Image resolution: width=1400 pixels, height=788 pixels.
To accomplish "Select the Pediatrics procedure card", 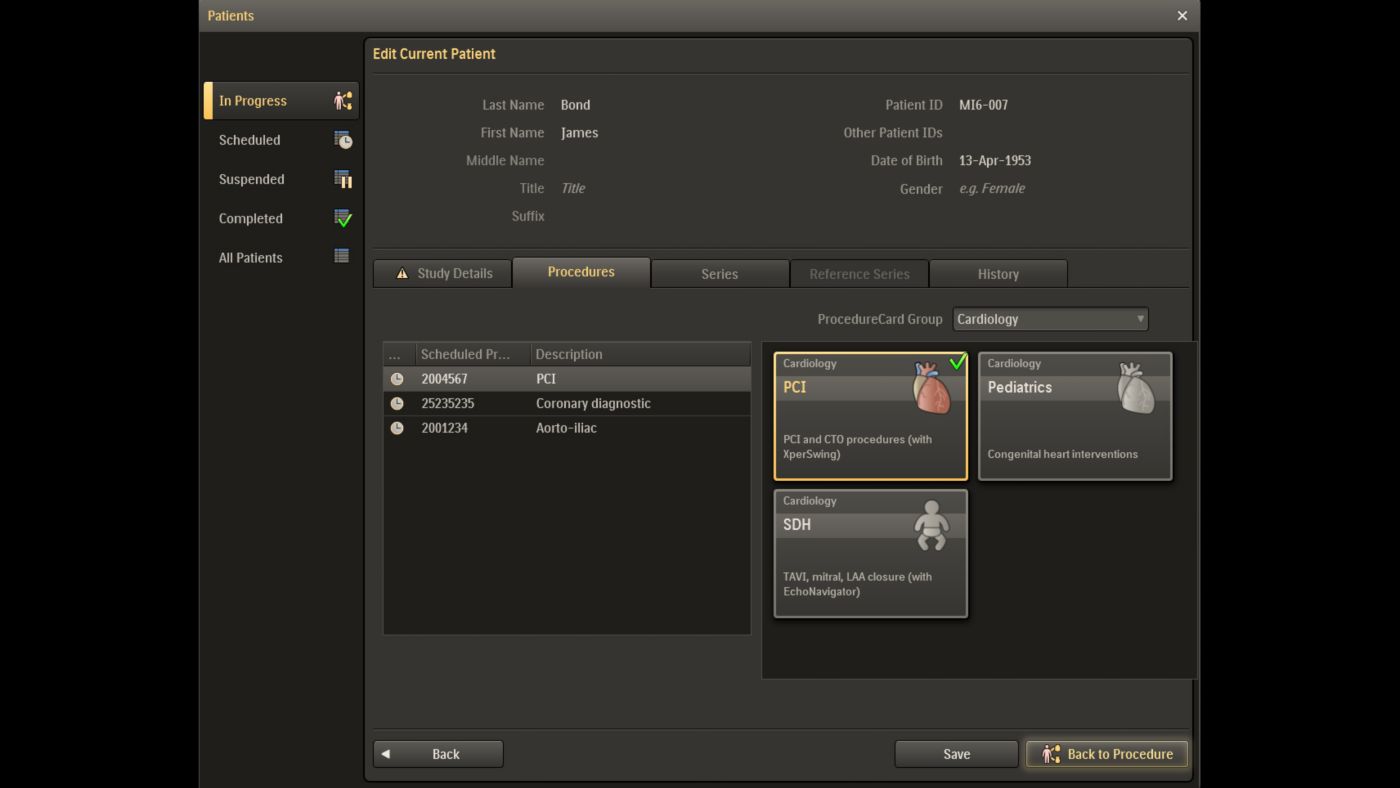I will [x=1075, y=416].
